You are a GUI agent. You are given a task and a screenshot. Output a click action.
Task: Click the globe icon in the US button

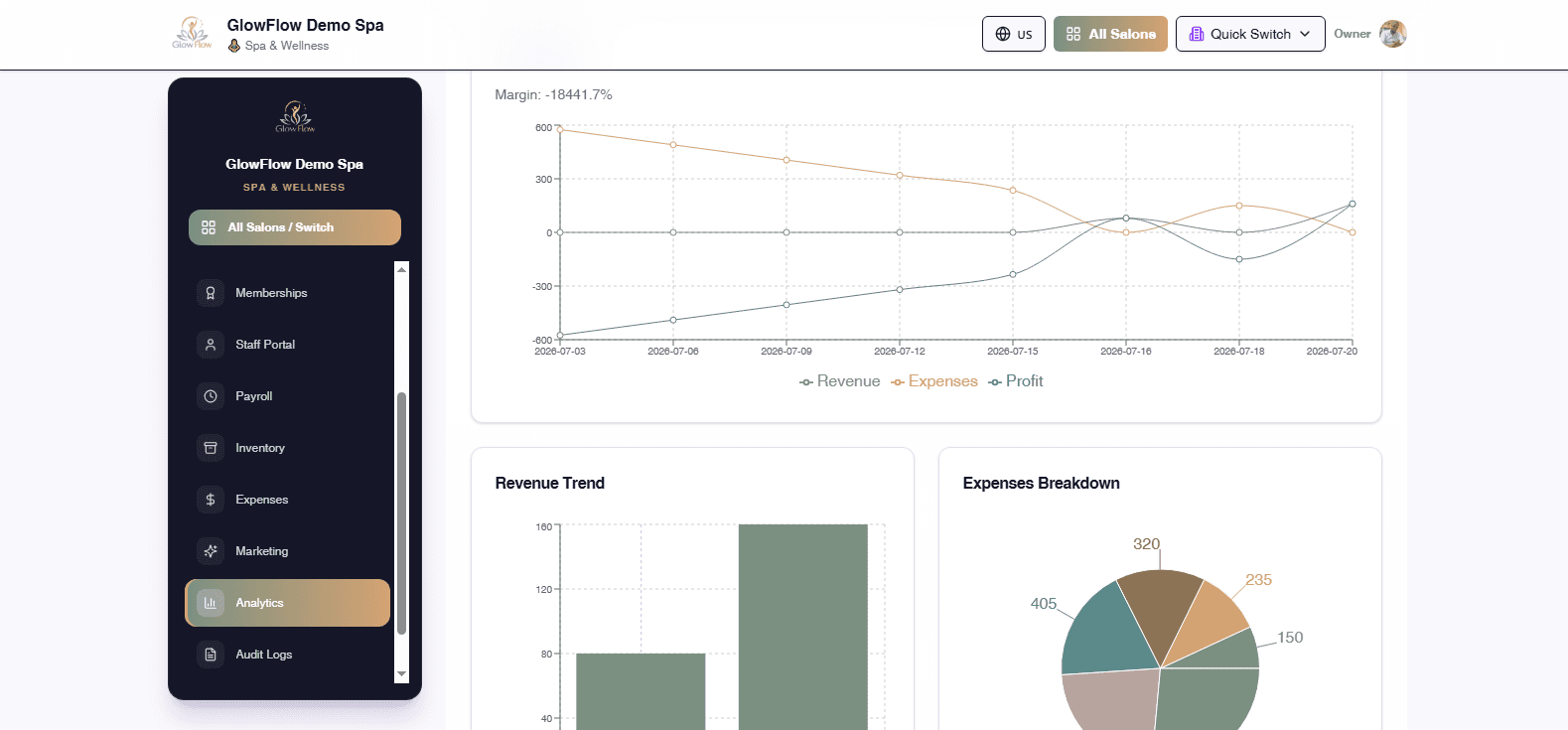pos(1003,34)
